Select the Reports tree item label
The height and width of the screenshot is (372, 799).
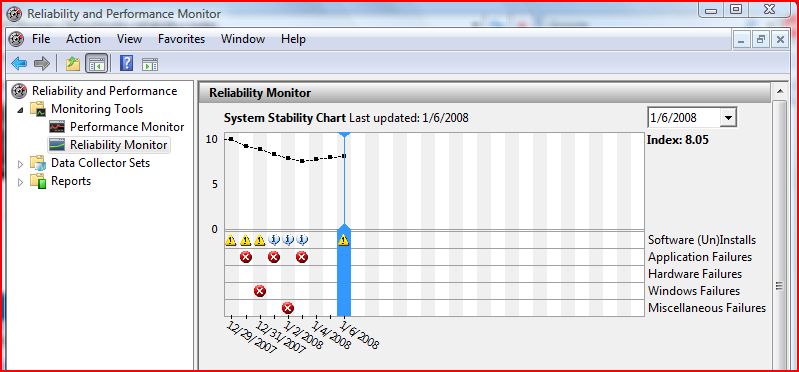pos(71,181)
